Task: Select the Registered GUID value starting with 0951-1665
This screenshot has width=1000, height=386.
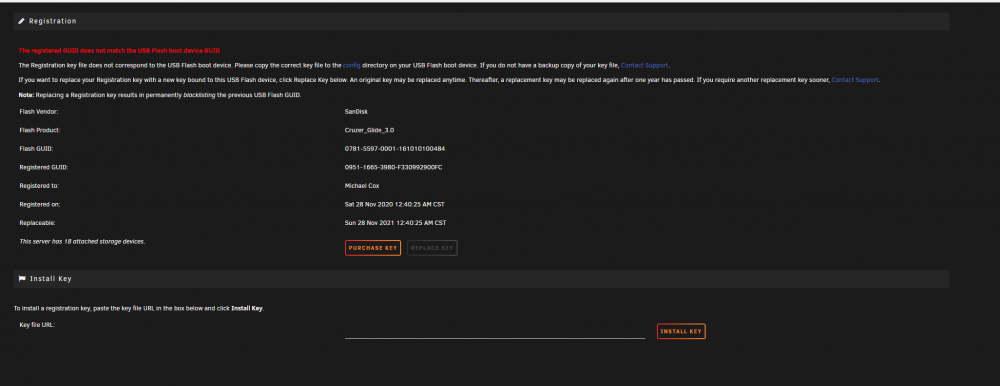Action: pyautogui.click(x=393, y=167)
